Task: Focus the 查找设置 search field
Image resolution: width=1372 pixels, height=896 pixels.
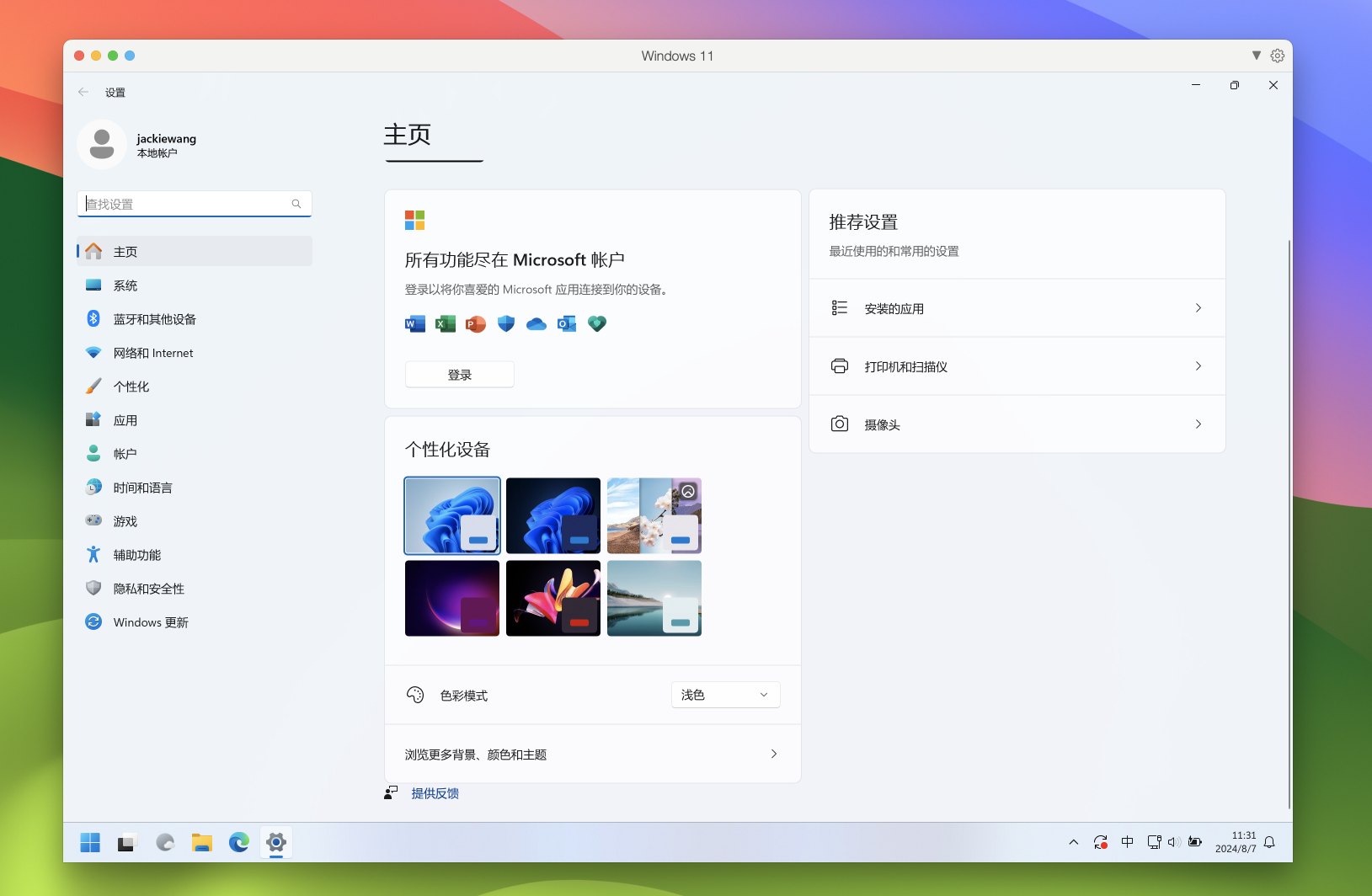Action: (195, 204)
